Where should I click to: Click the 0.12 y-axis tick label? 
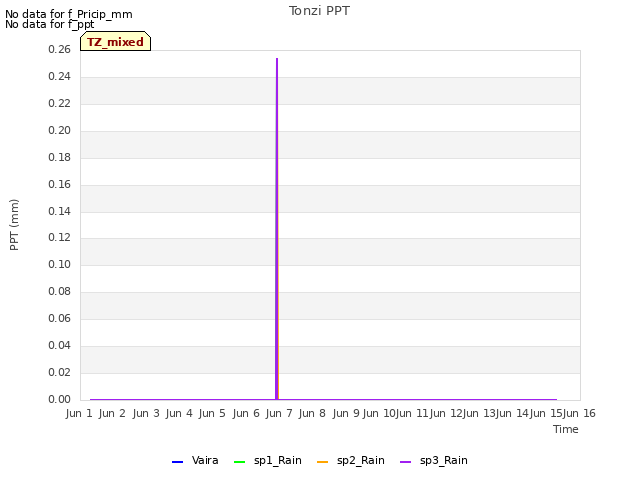coord(60,237)
